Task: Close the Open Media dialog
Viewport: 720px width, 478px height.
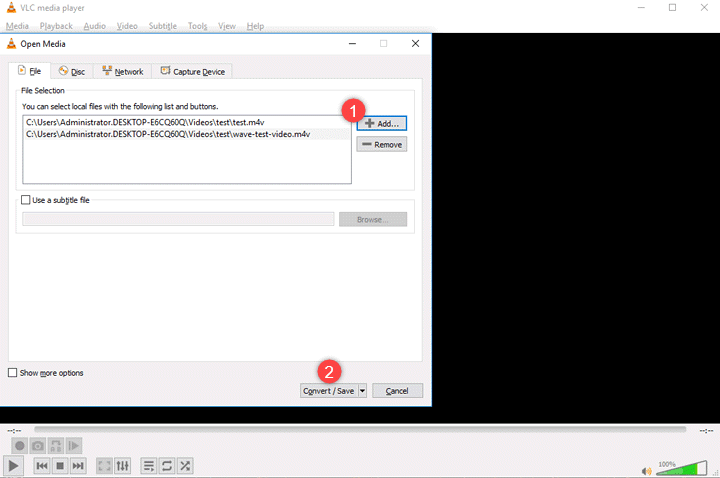Action: (x=415, y=44)
